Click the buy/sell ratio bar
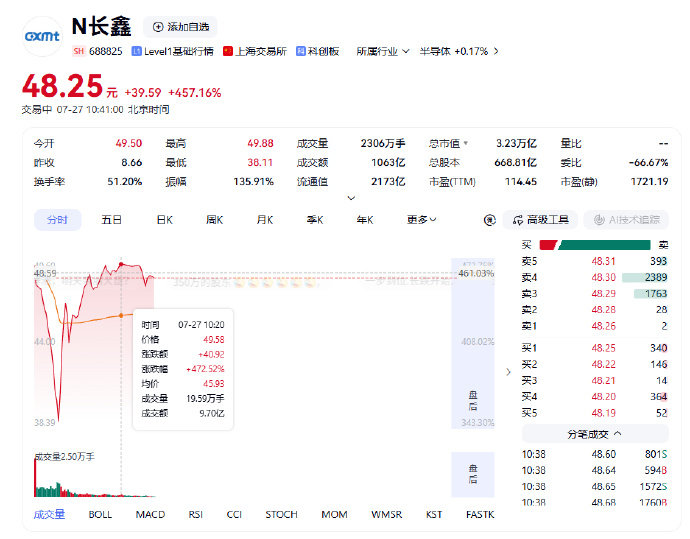This screenshot has height=539, width=690. tap(595, 245)
